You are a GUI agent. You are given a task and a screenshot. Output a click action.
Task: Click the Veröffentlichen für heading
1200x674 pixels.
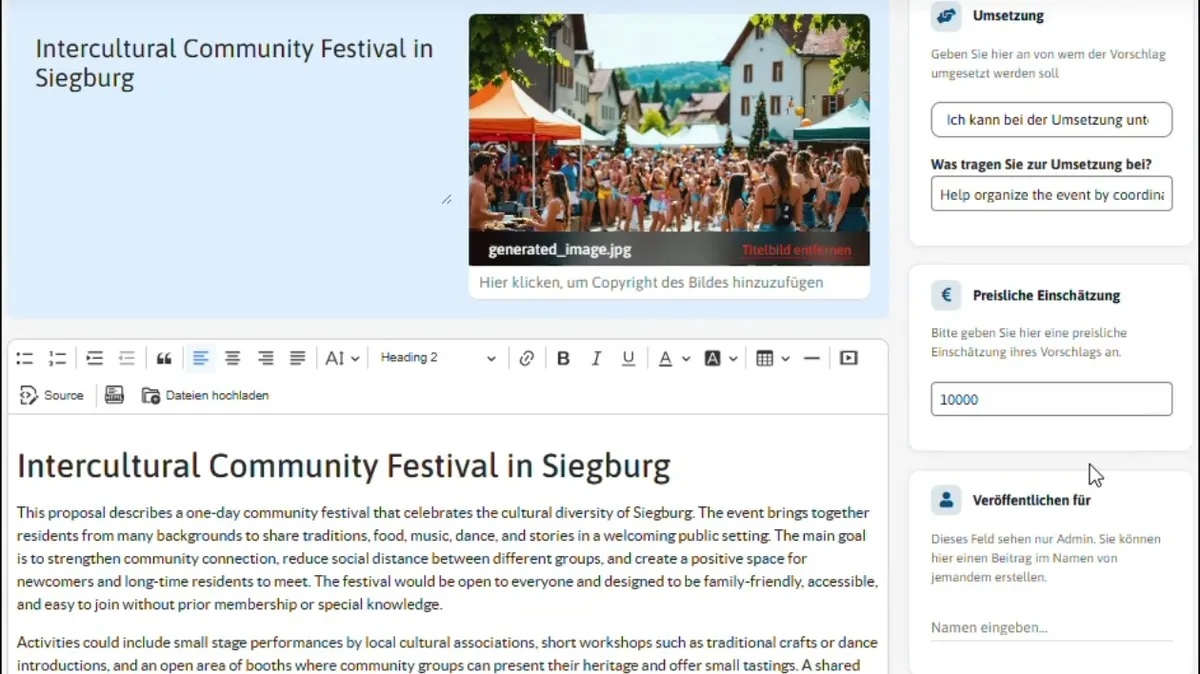coord(1031,500)
